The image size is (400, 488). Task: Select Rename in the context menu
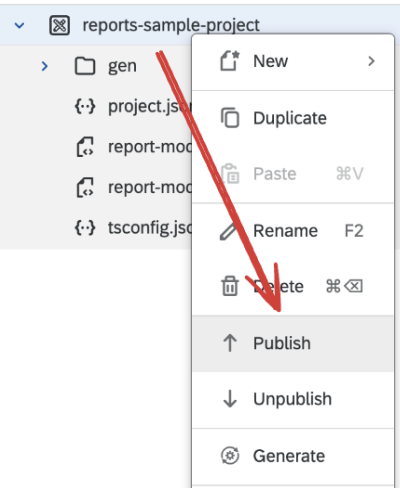[293, 231]
